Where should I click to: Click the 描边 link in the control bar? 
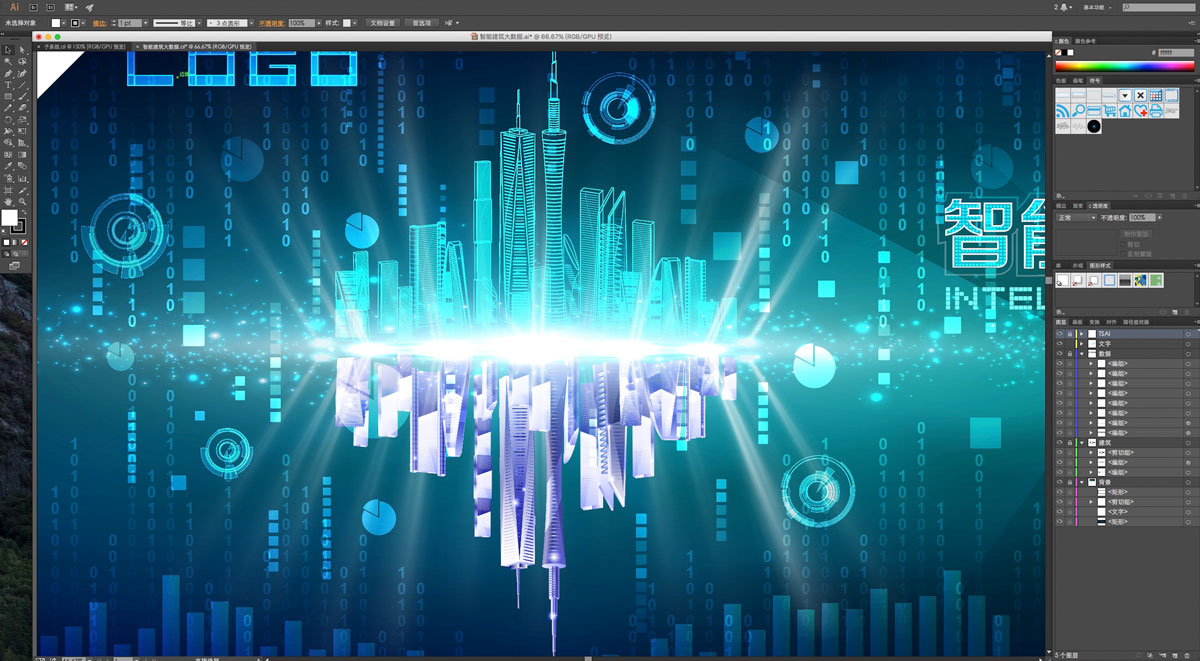pos(100,22)
